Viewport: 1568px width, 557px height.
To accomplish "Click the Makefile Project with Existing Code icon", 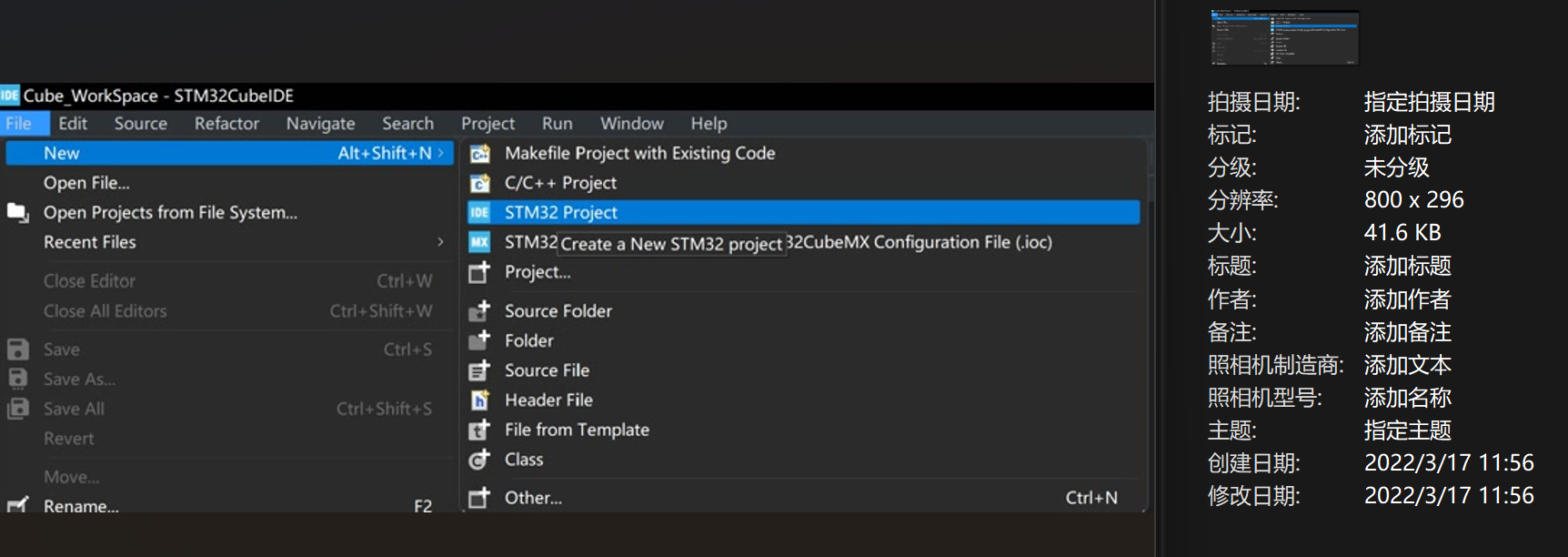I will (479, 154).
